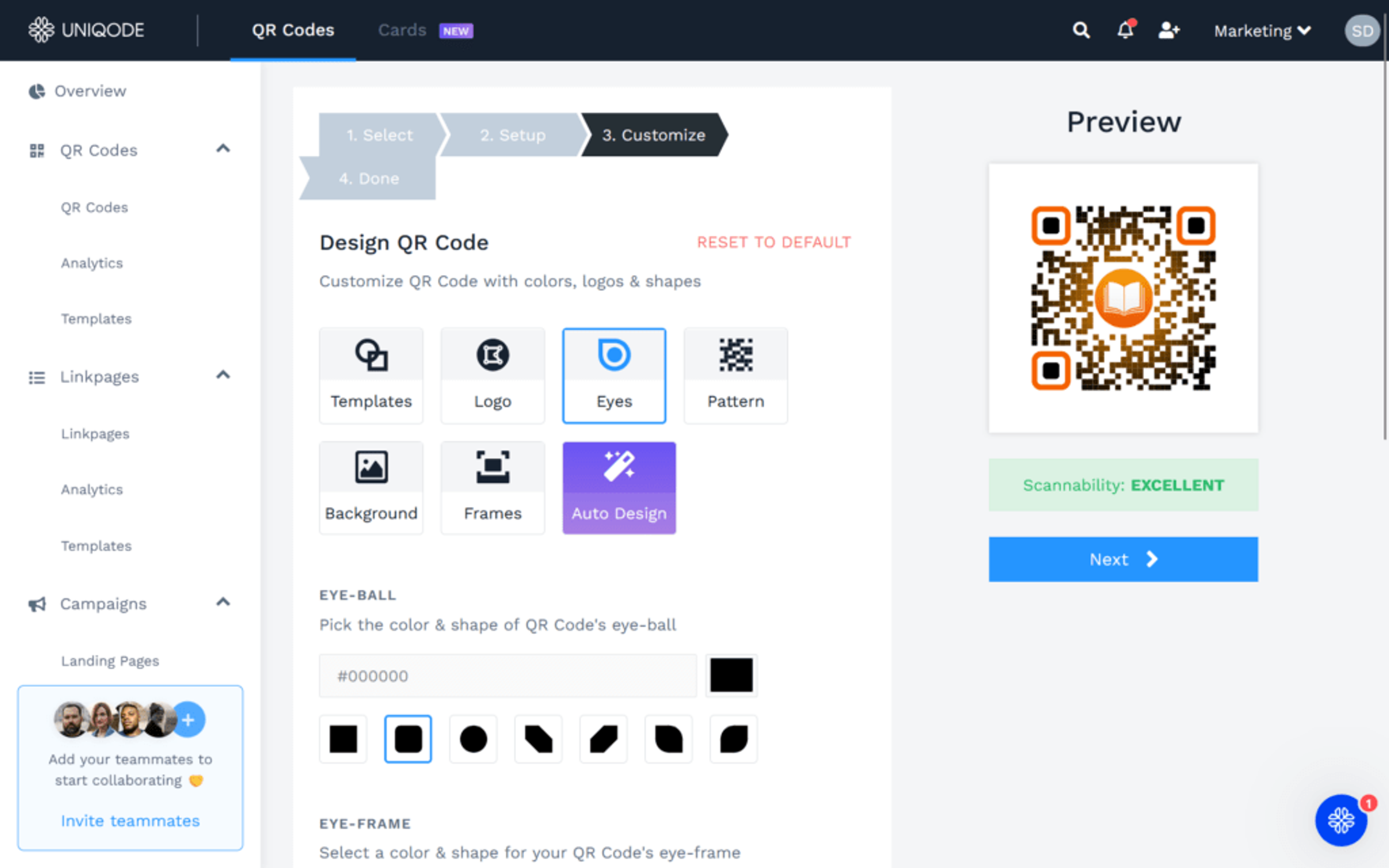Click the Linkpages list icon

coord(37,377)
